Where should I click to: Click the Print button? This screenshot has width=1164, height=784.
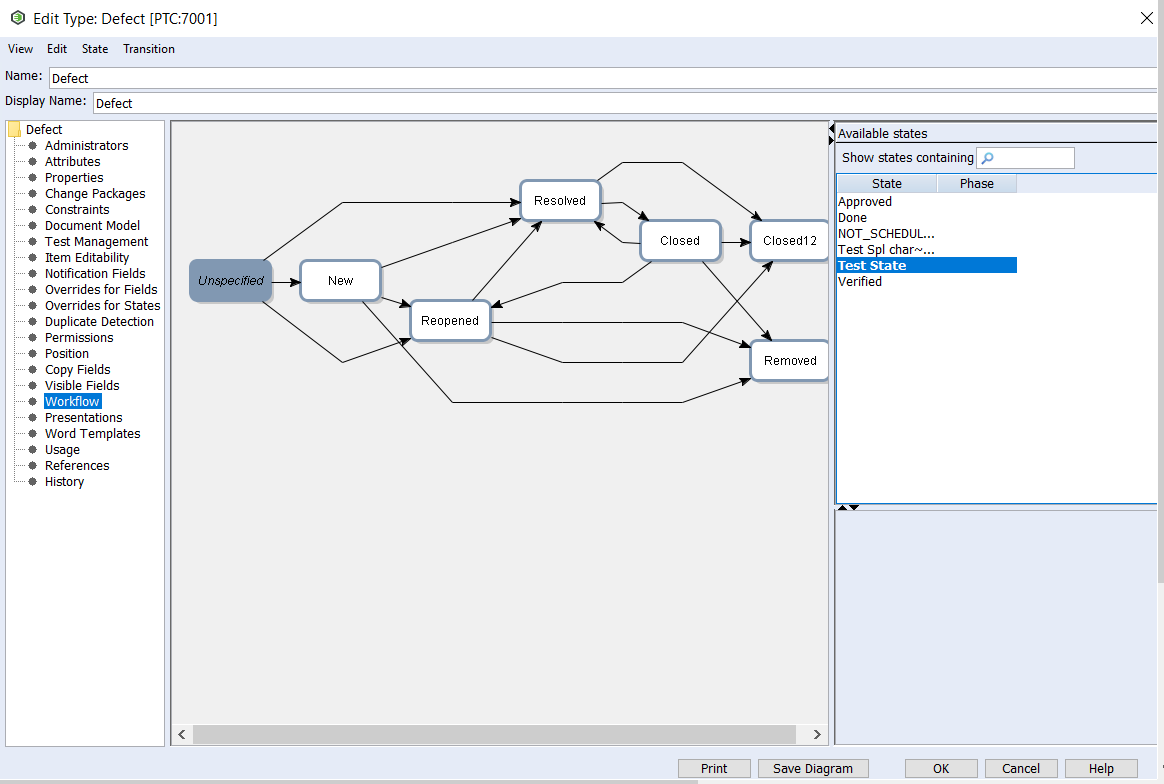(x=714, y=769)
